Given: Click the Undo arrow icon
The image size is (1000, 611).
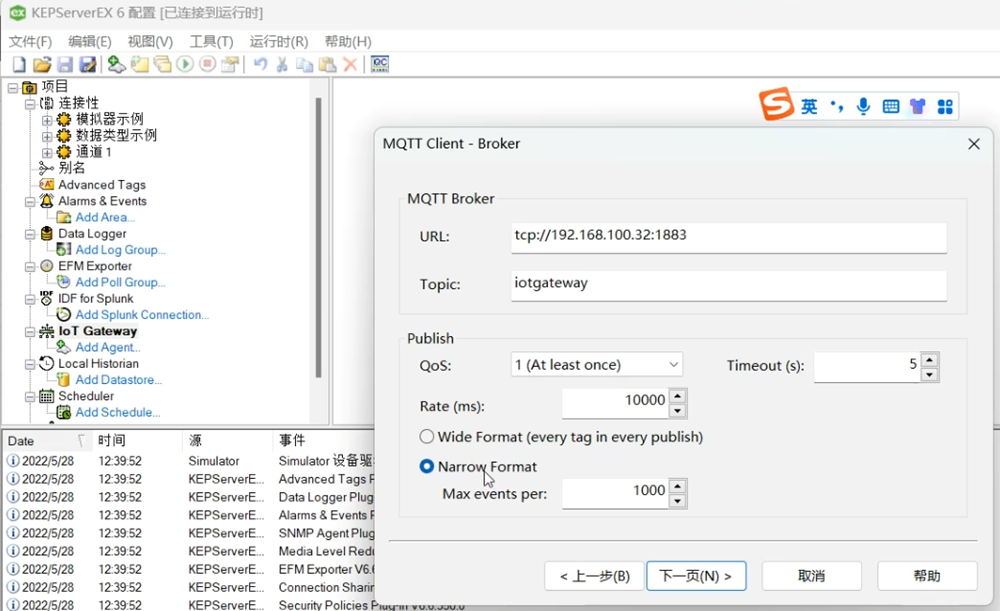Looking at the screenshot, I should point(260,64).
